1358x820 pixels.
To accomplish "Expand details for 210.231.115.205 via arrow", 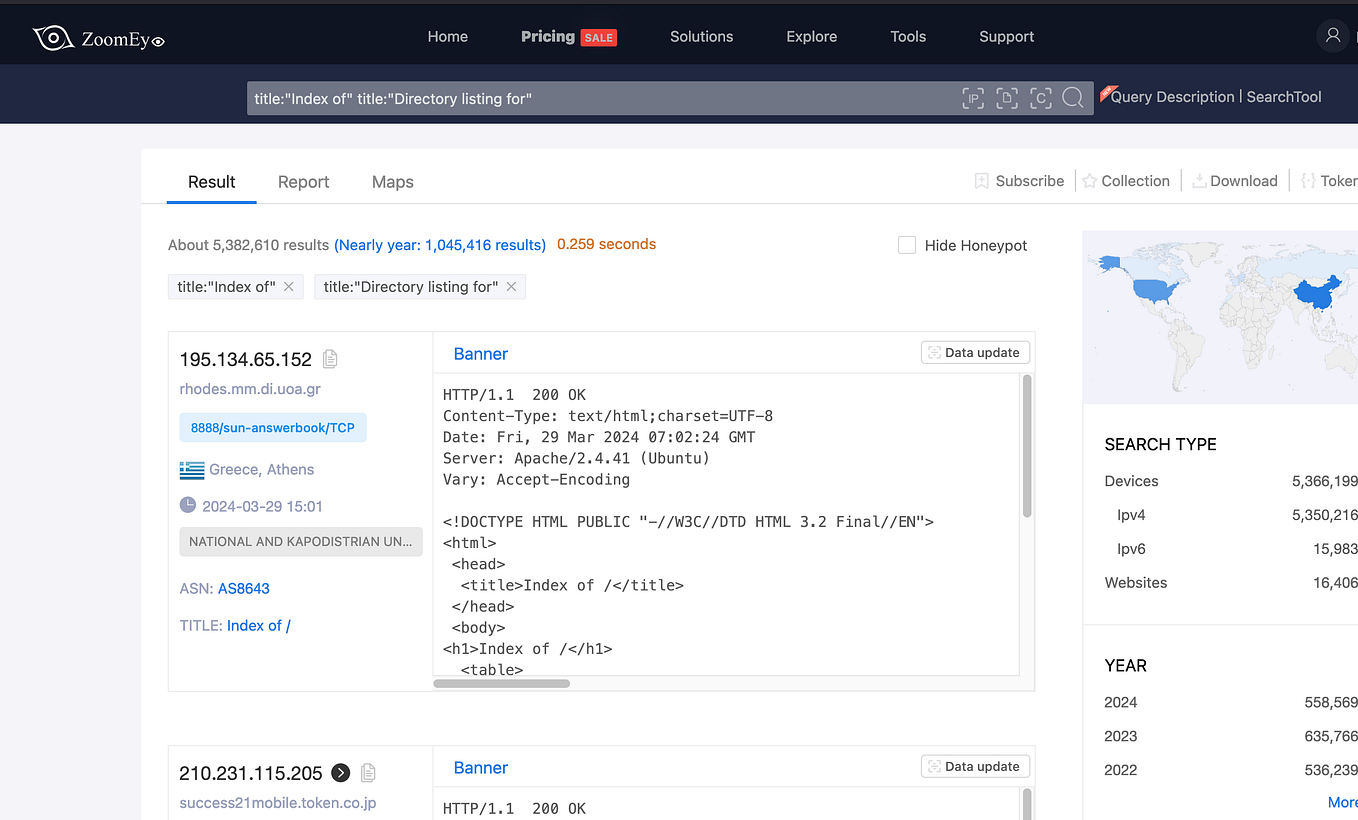I will pyautogui.click(x=341, y=772).
